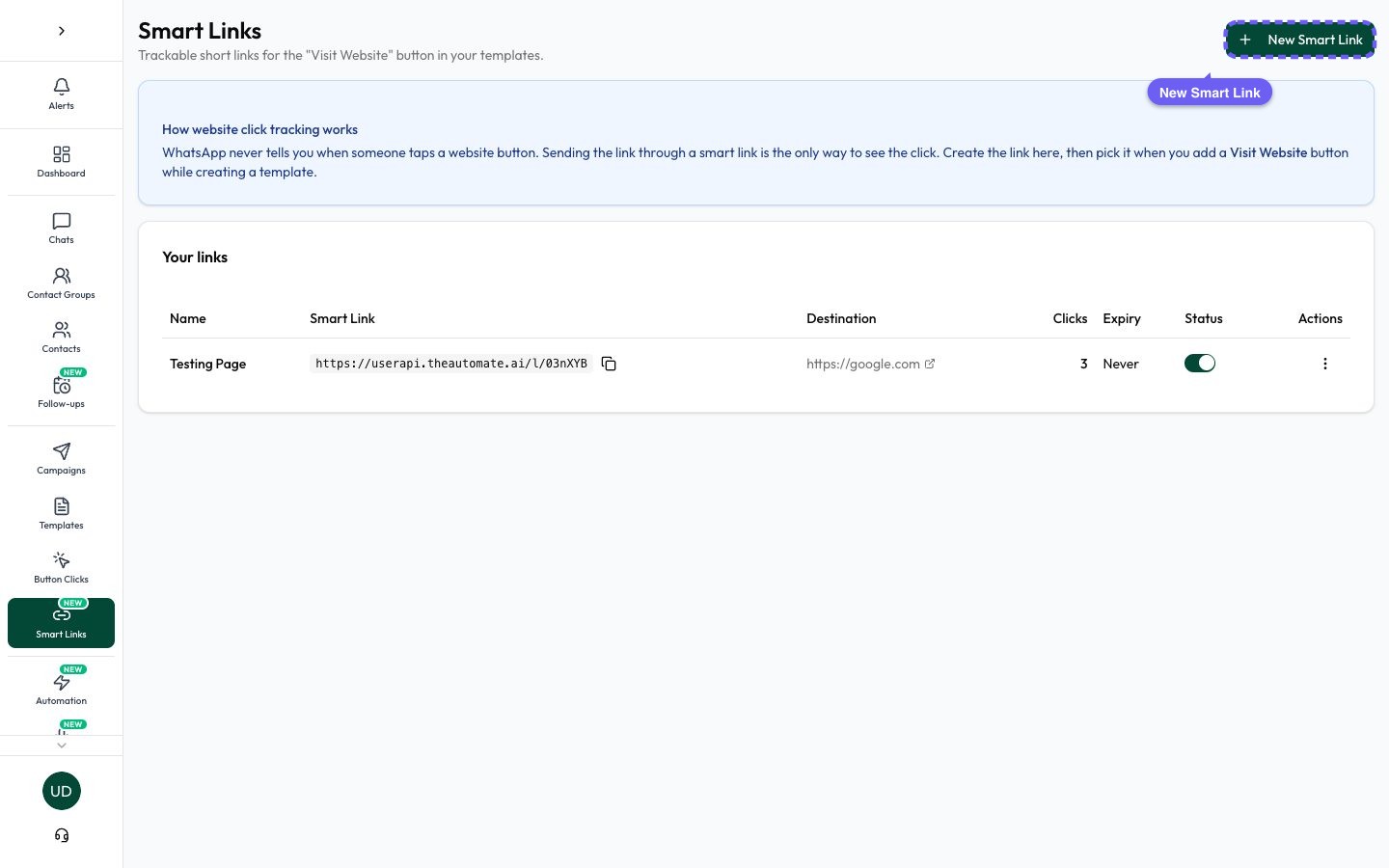
Task: Copy the Testing Page smart link
Action: (609, 364)
